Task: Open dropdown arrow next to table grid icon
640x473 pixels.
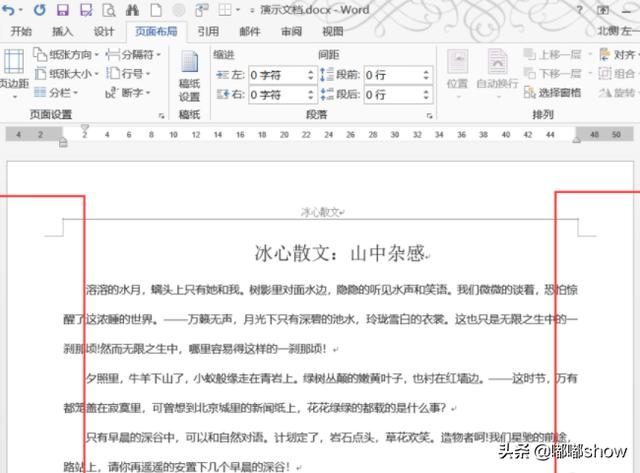Action: (238, 10)
